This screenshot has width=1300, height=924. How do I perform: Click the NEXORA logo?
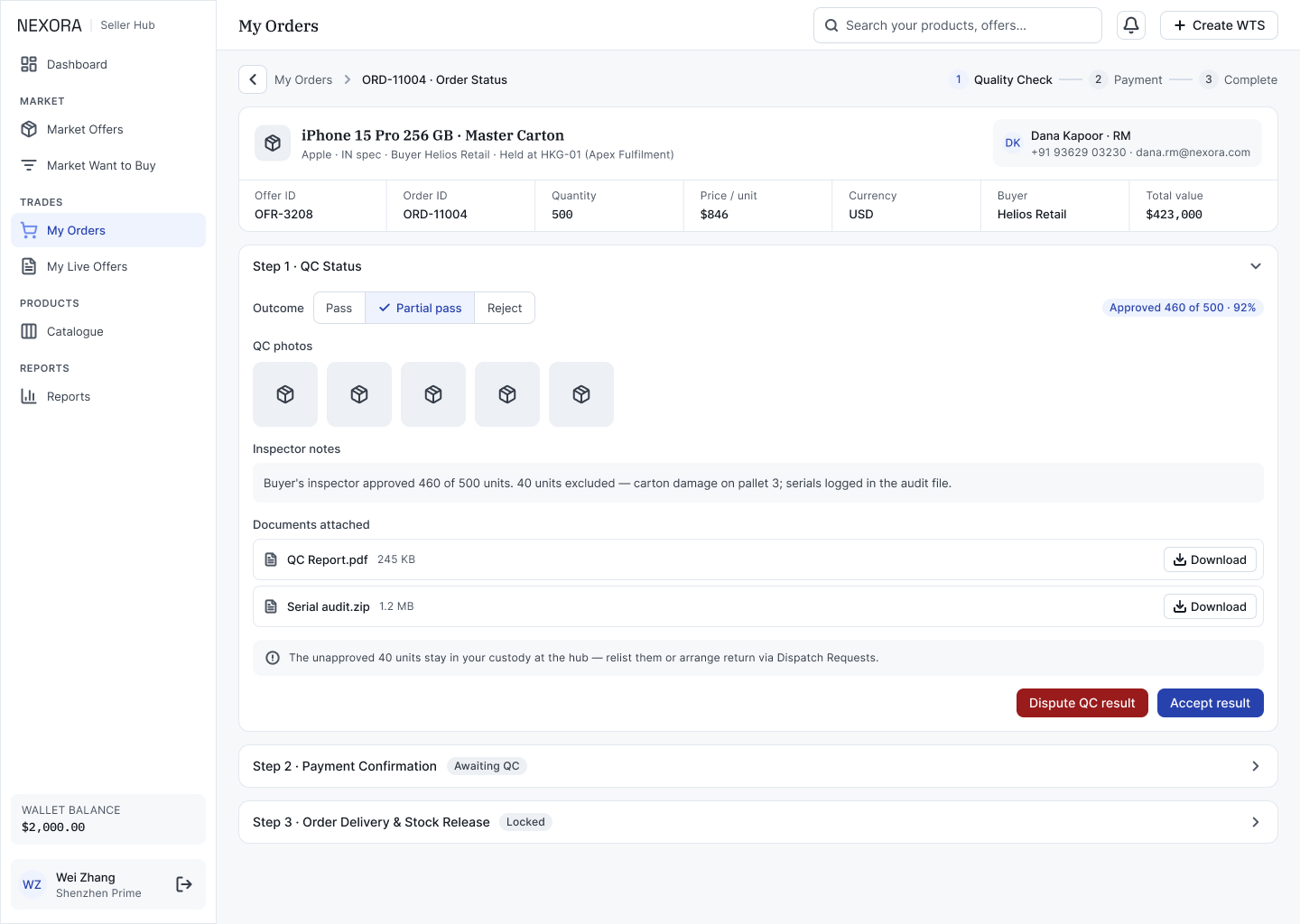click(50, 25)
